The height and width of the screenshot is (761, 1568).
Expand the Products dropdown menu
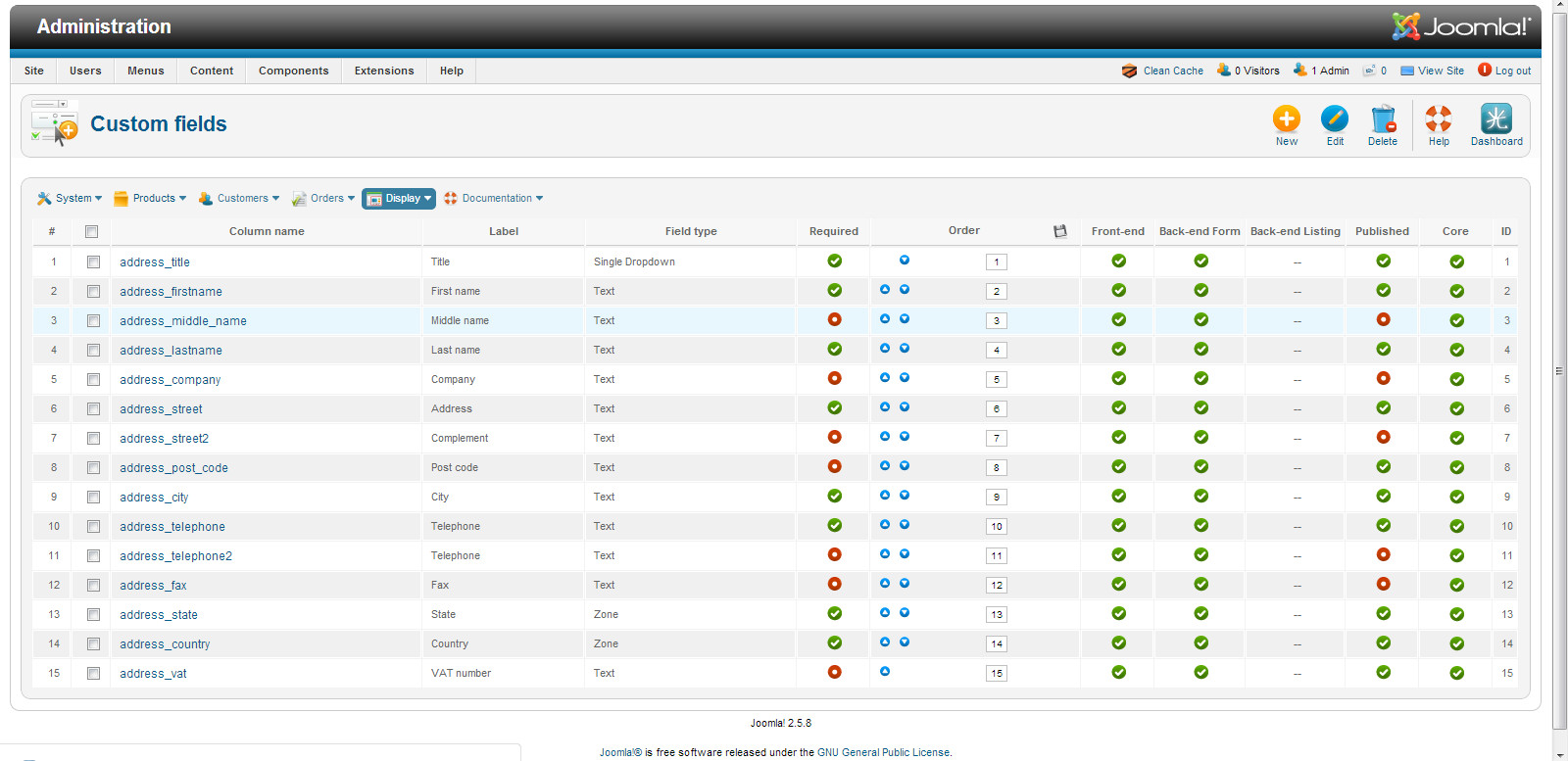point(150,198)
